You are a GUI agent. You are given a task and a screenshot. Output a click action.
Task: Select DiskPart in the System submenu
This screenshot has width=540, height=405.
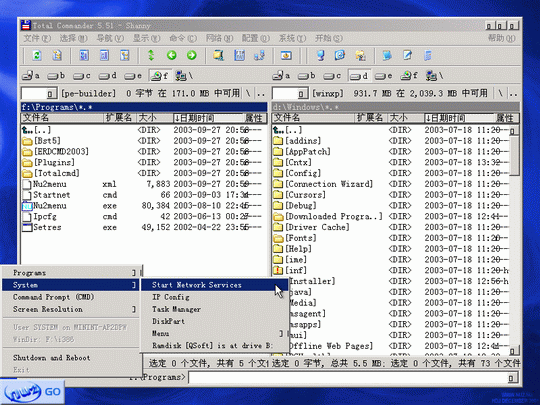click(214, 321)
